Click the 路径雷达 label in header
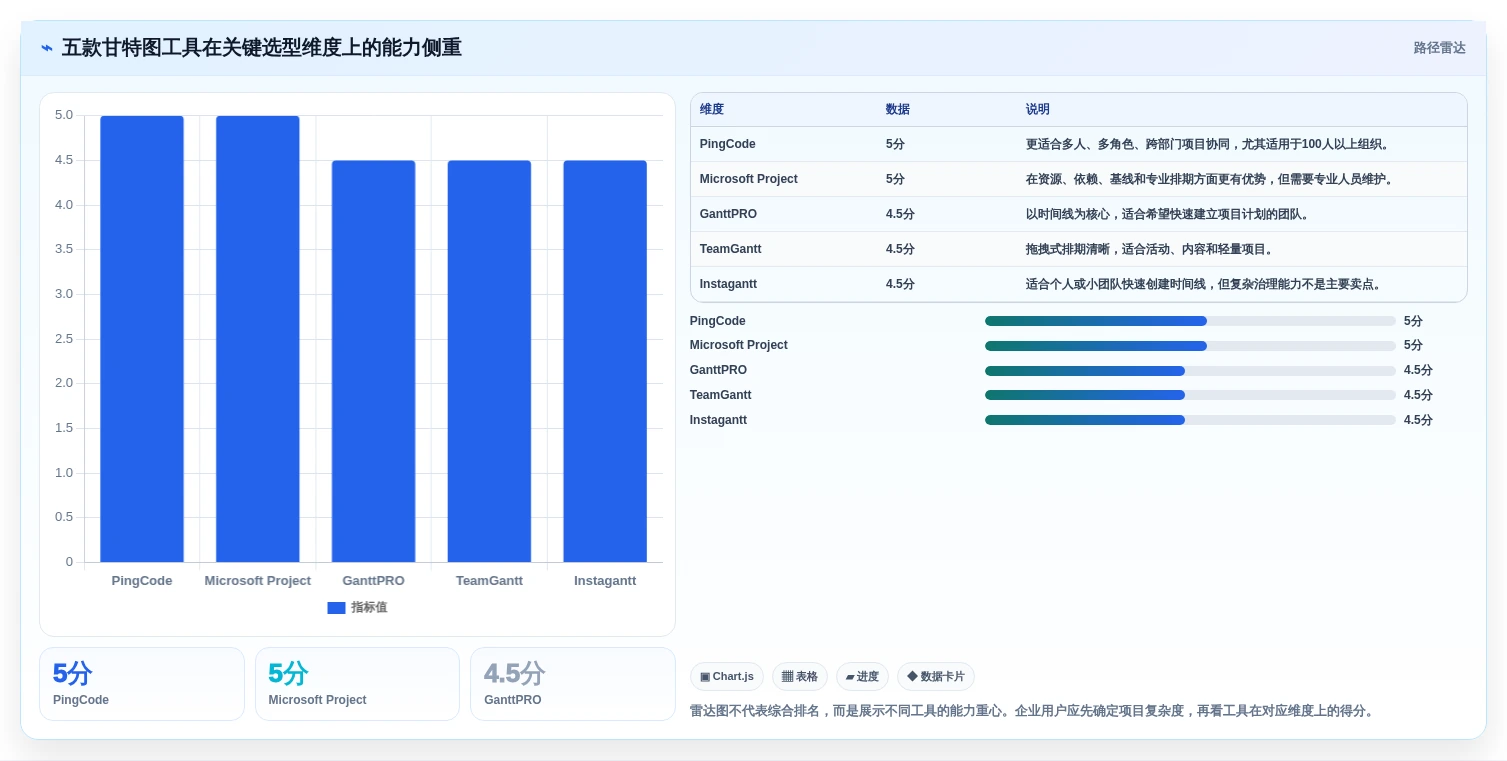This screenshot has height=761, width=1507. coord(1439,48)
